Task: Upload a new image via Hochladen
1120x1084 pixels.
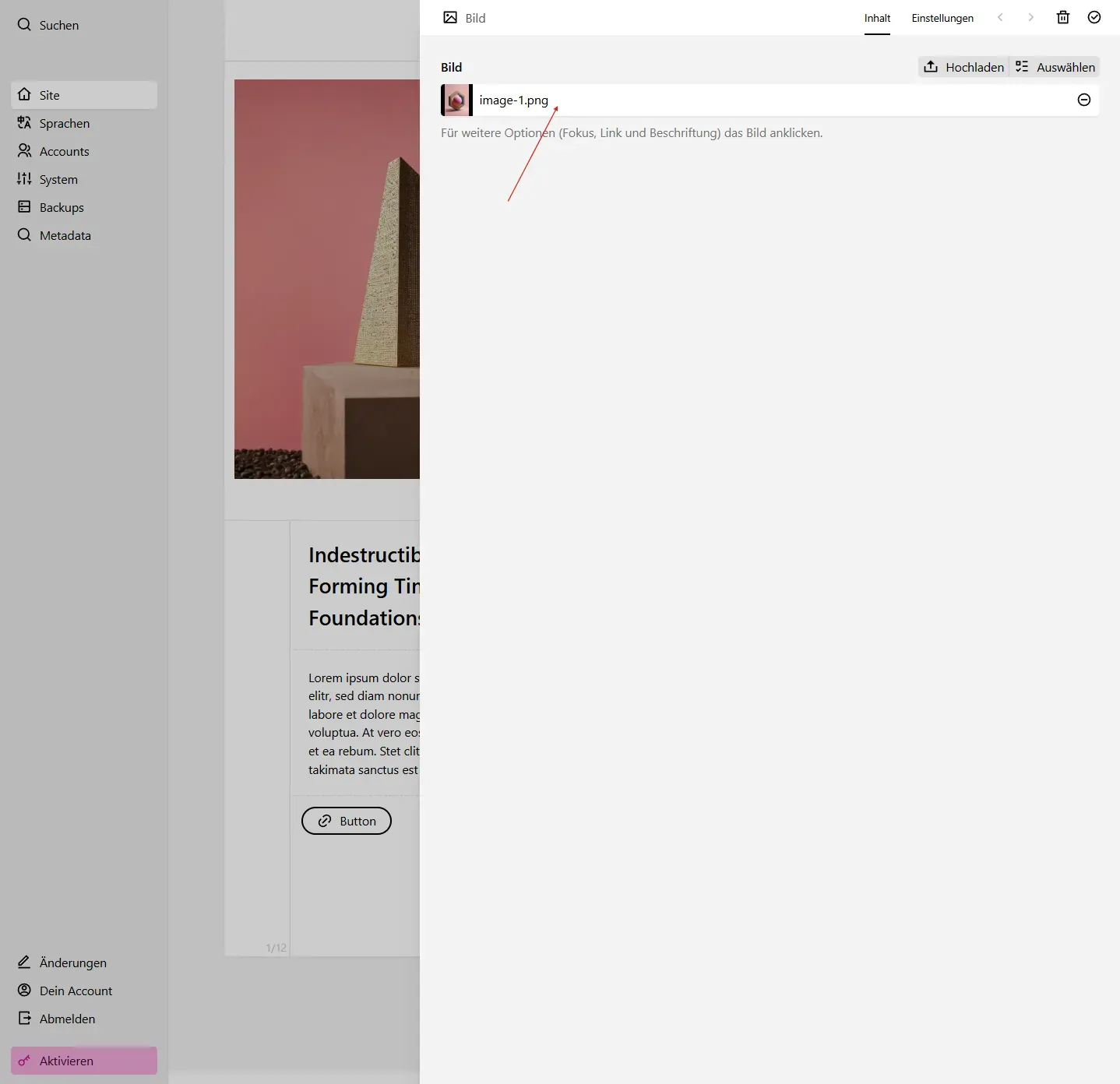Action: [963, 67]
